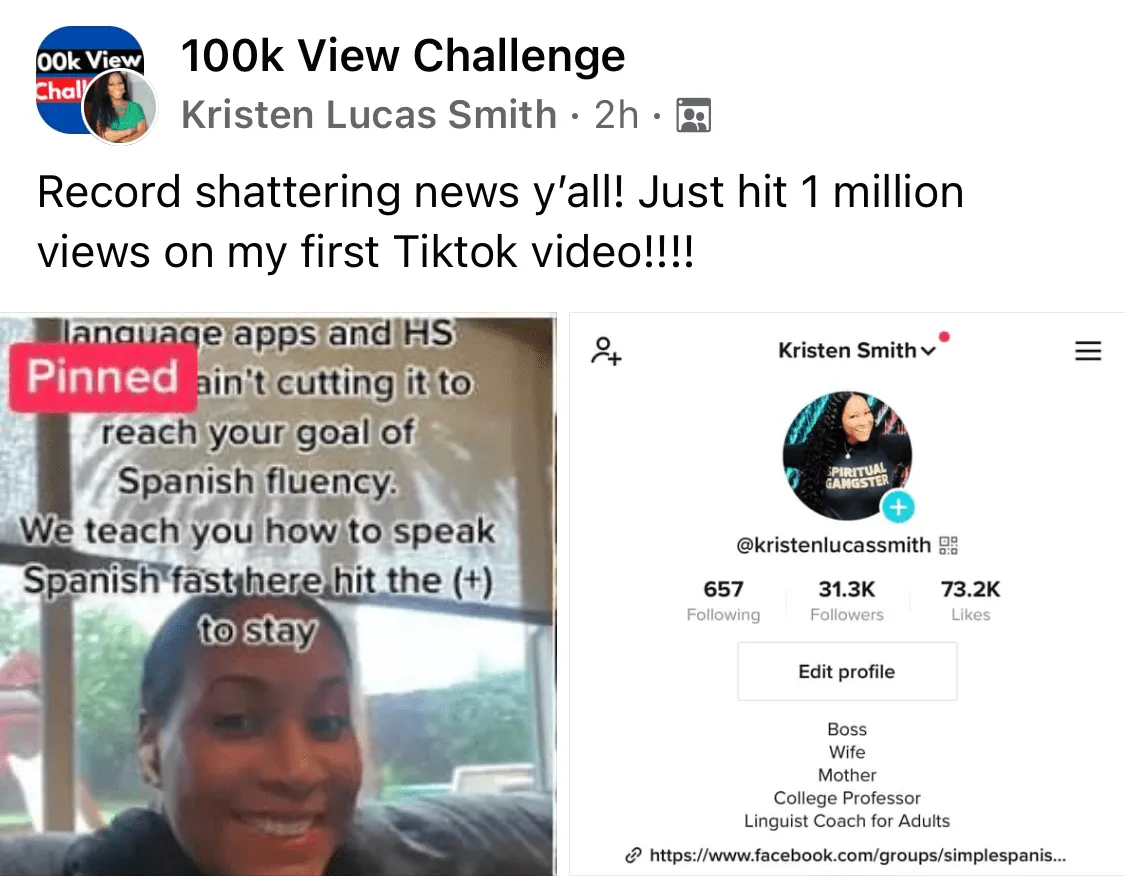The height and width of the screenshot is (876, 1125).
Task: Click the Edit profile button
Action: pyautogui.click(x=847, y=672)
